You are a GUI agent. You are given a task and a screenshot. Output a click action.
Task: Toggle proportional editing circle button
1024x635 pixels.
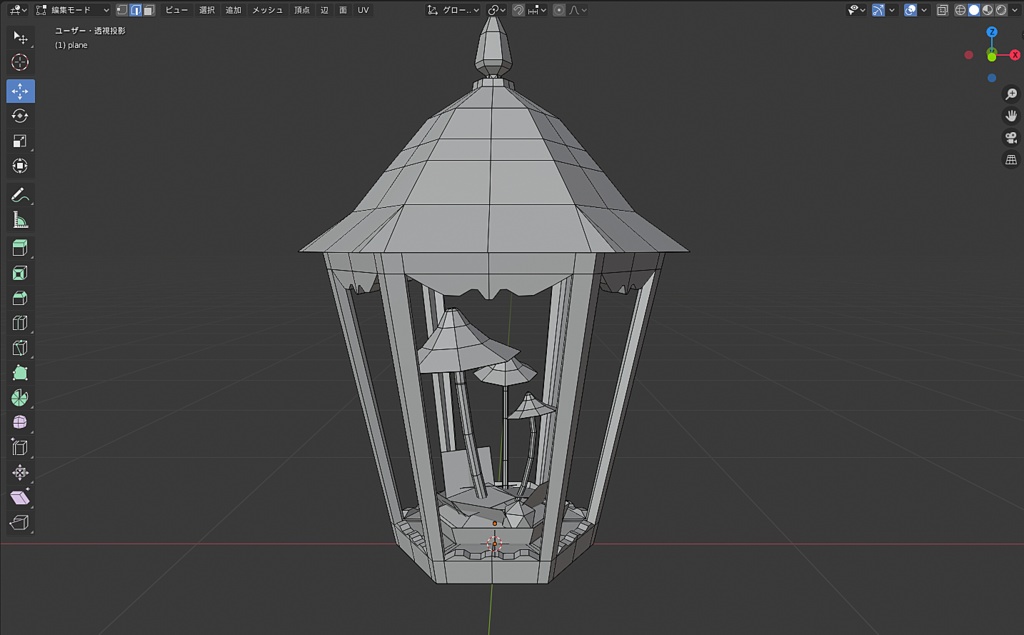[559, 10]
